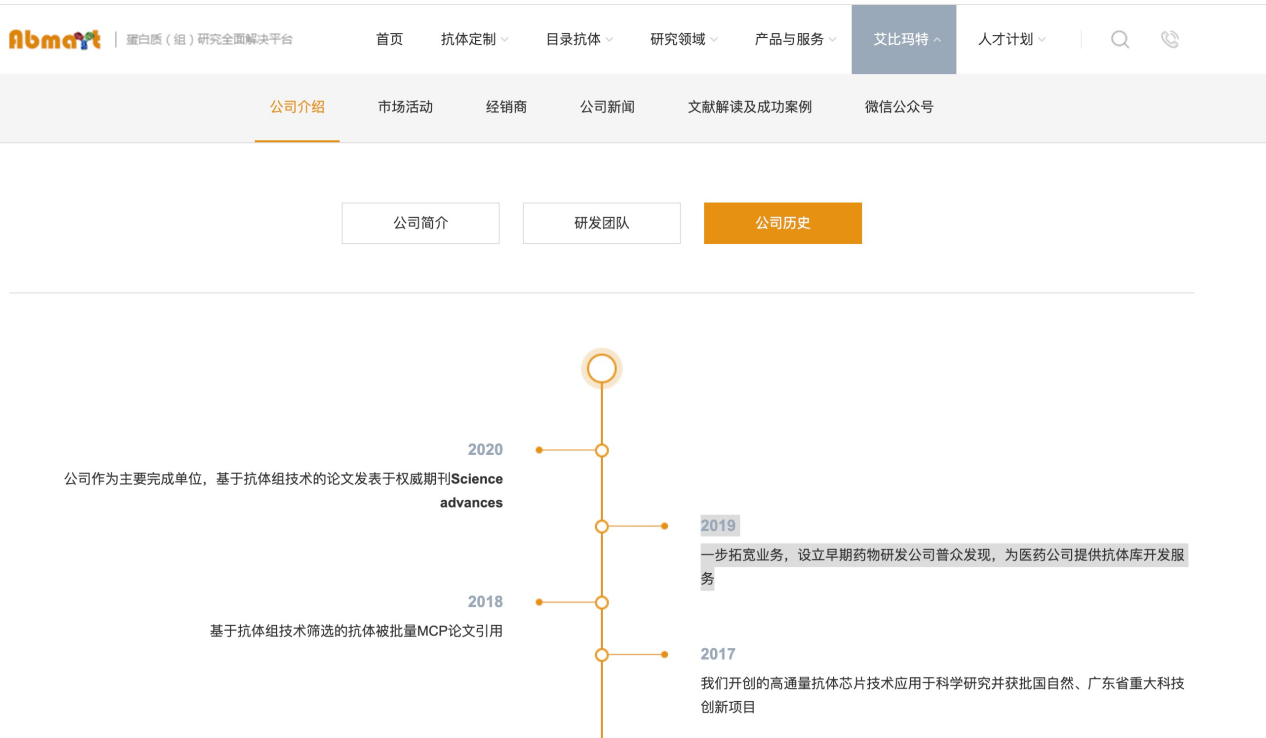1266x738 pixels.
Task: Click the MCP论文引用 description text
Action: (x=356, y=631)
